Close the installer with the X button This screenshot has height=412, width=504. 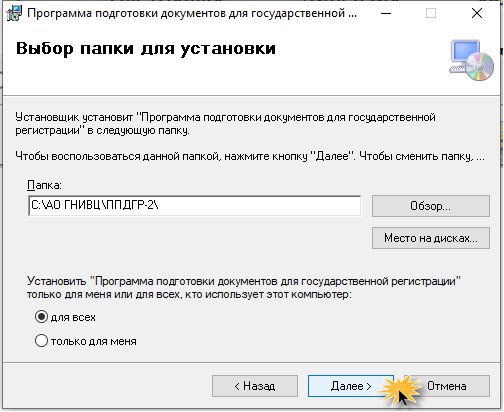(477, 14)
